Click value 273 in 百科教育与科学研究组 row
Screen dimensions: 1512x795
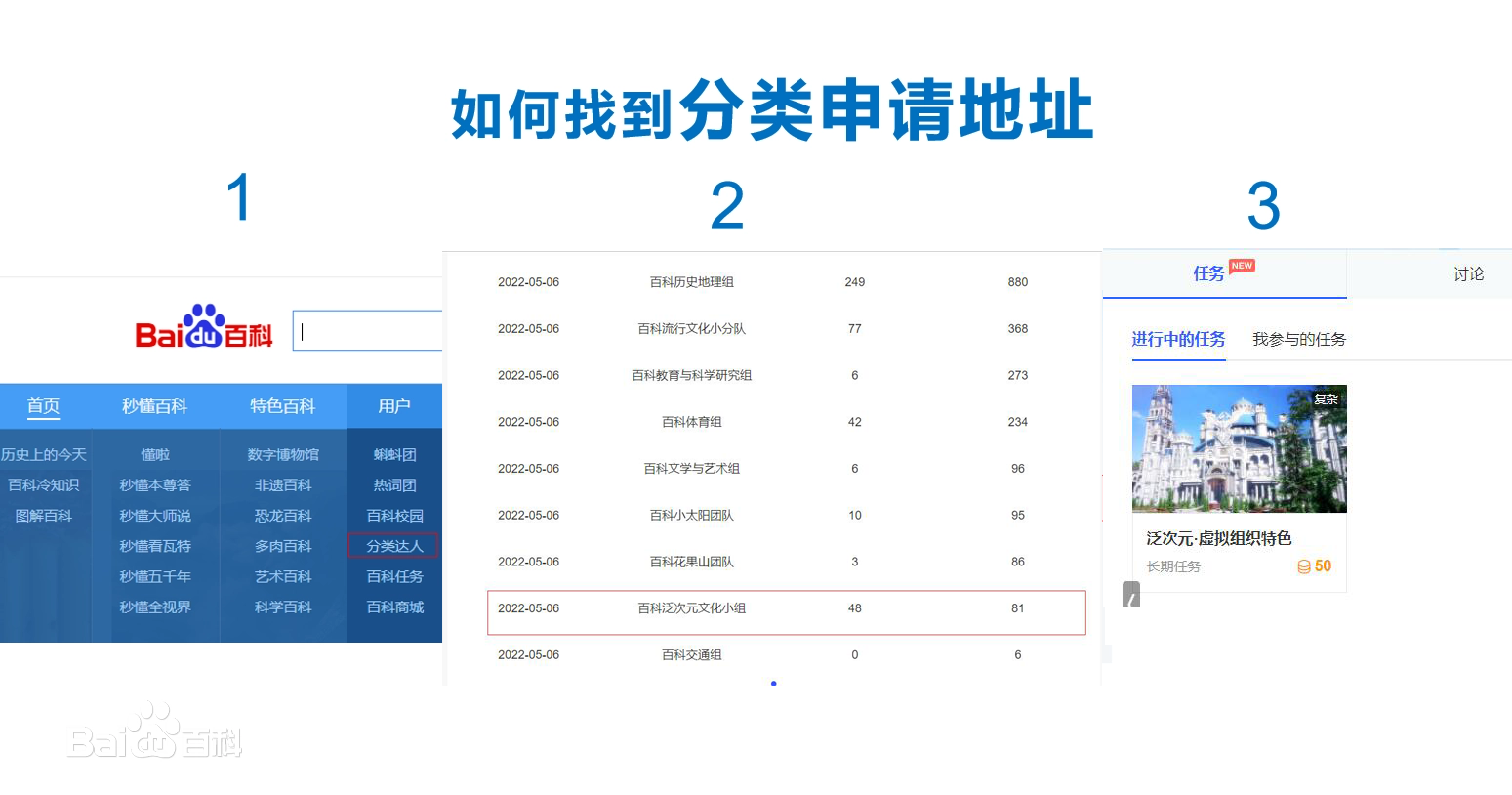point(1018,375)
